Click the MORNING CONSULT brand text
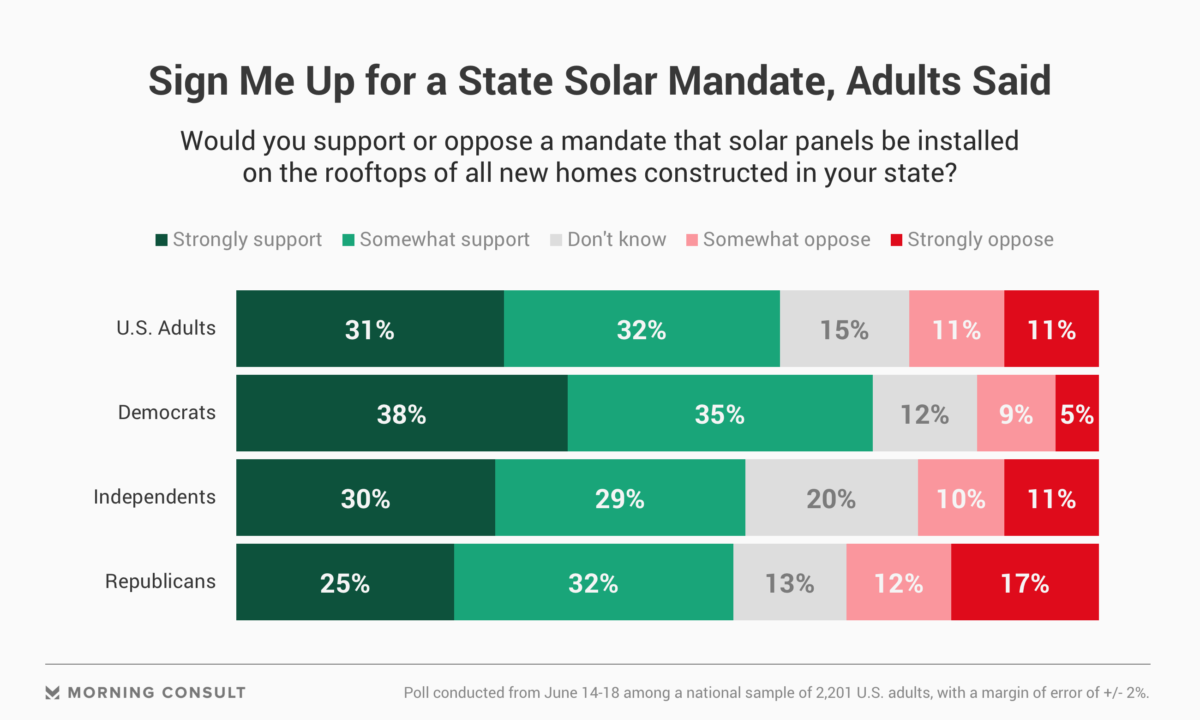The width and height of the screenshot is (1200, 720). tap(157, 692)
